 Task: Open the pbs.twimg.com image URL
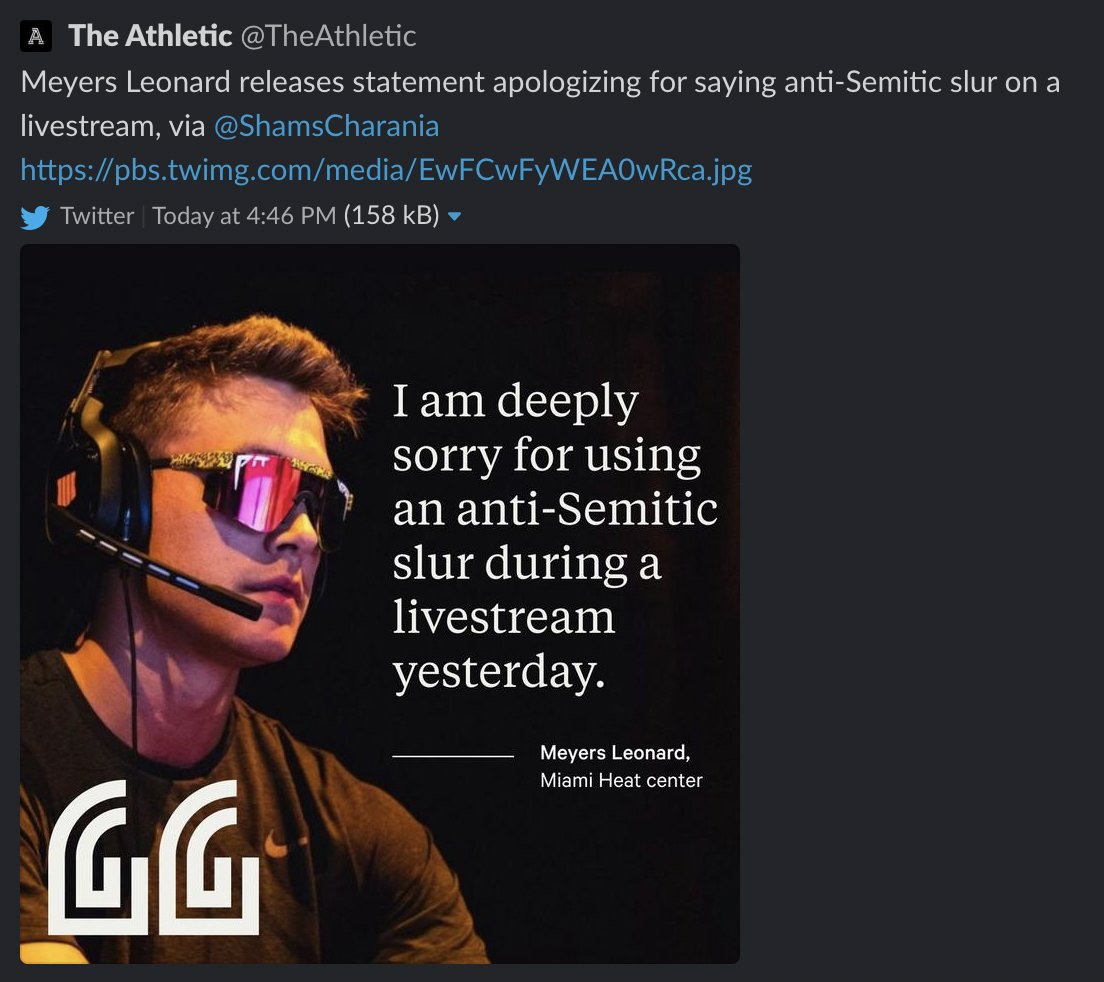tap(386, 170)
